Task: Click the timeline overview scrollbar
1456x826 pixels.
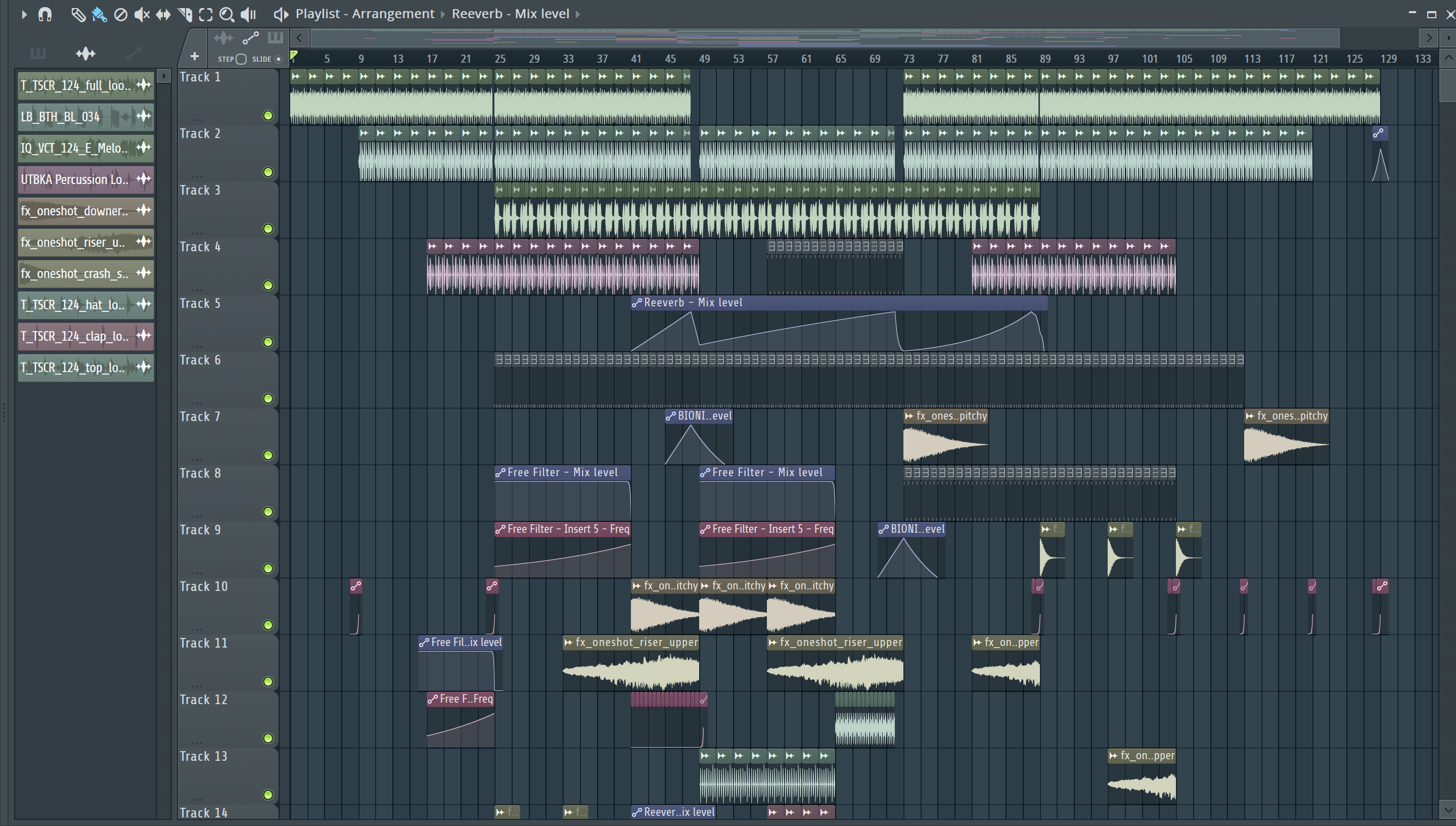Action: click(x=825, y=38)
